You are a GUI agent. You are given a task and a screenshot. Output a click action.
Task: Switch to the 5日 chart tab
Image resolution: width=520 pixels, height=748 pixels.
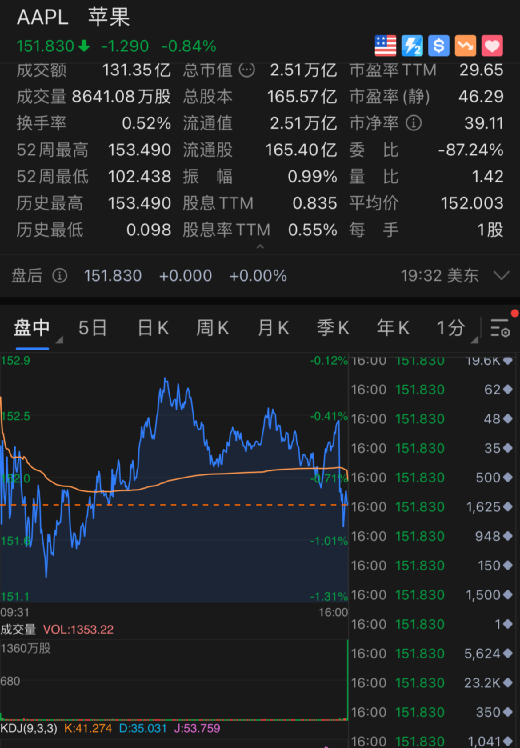pos(93,328)
